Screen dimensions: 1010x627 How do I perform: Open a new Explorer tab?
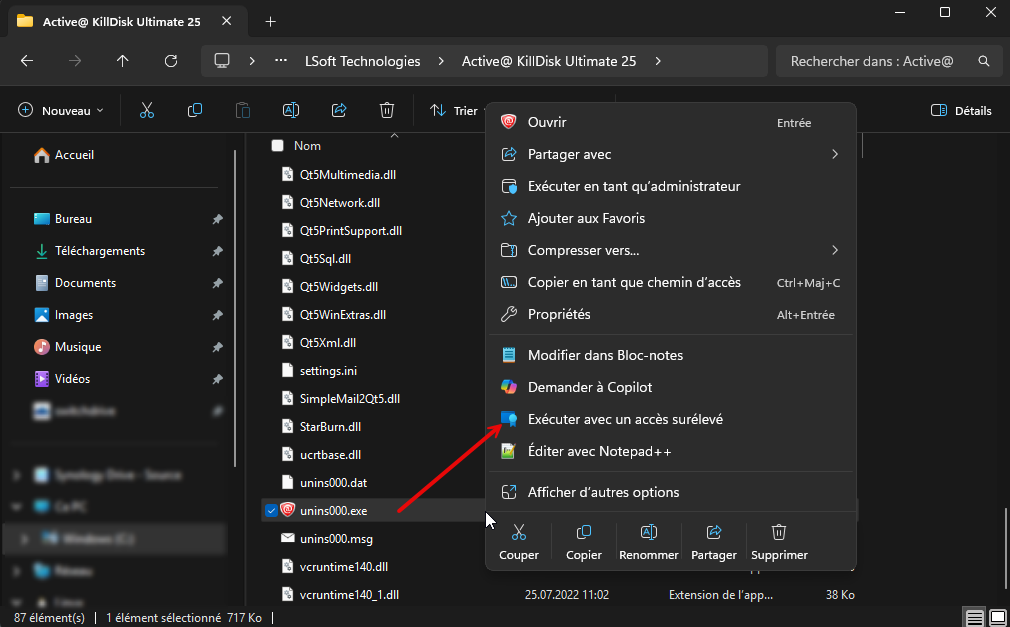[x=271, y=22]
